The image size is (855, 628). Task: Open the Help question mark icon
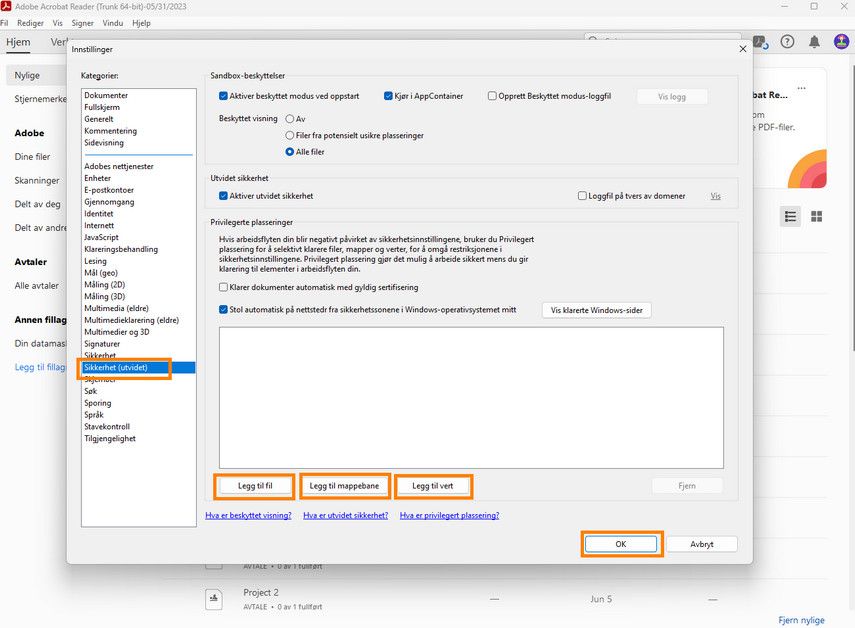coord(787,41)
